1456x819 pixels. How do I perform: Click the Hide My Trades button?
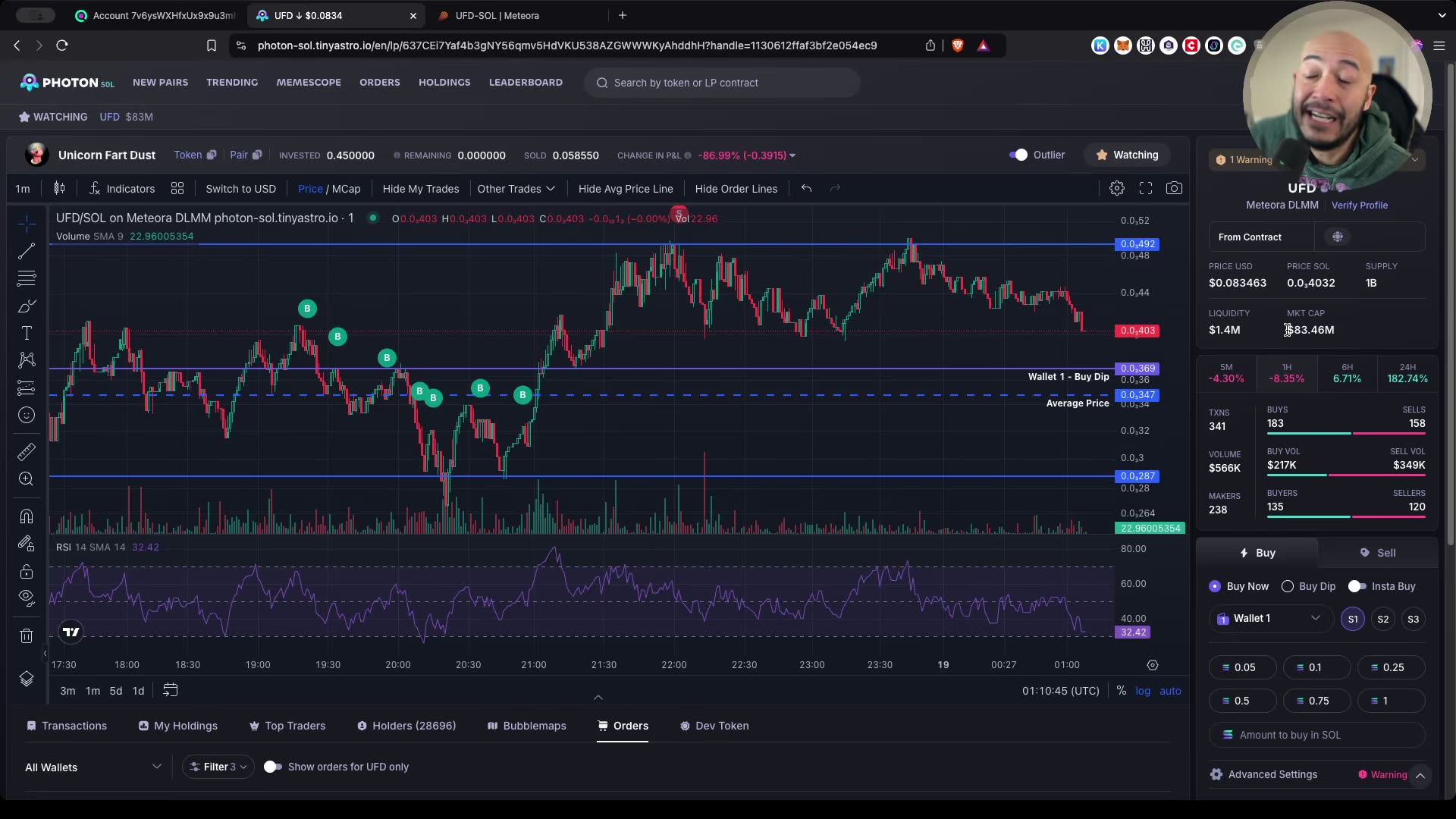pyautogui.click(x=421, y=188)
